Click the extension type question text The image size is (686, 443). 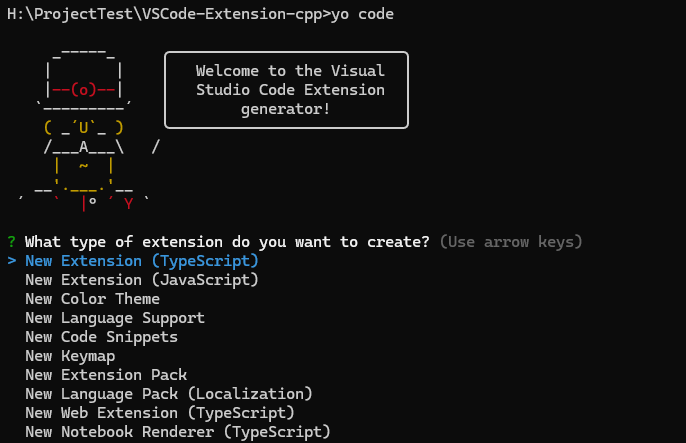pos(227,242)
